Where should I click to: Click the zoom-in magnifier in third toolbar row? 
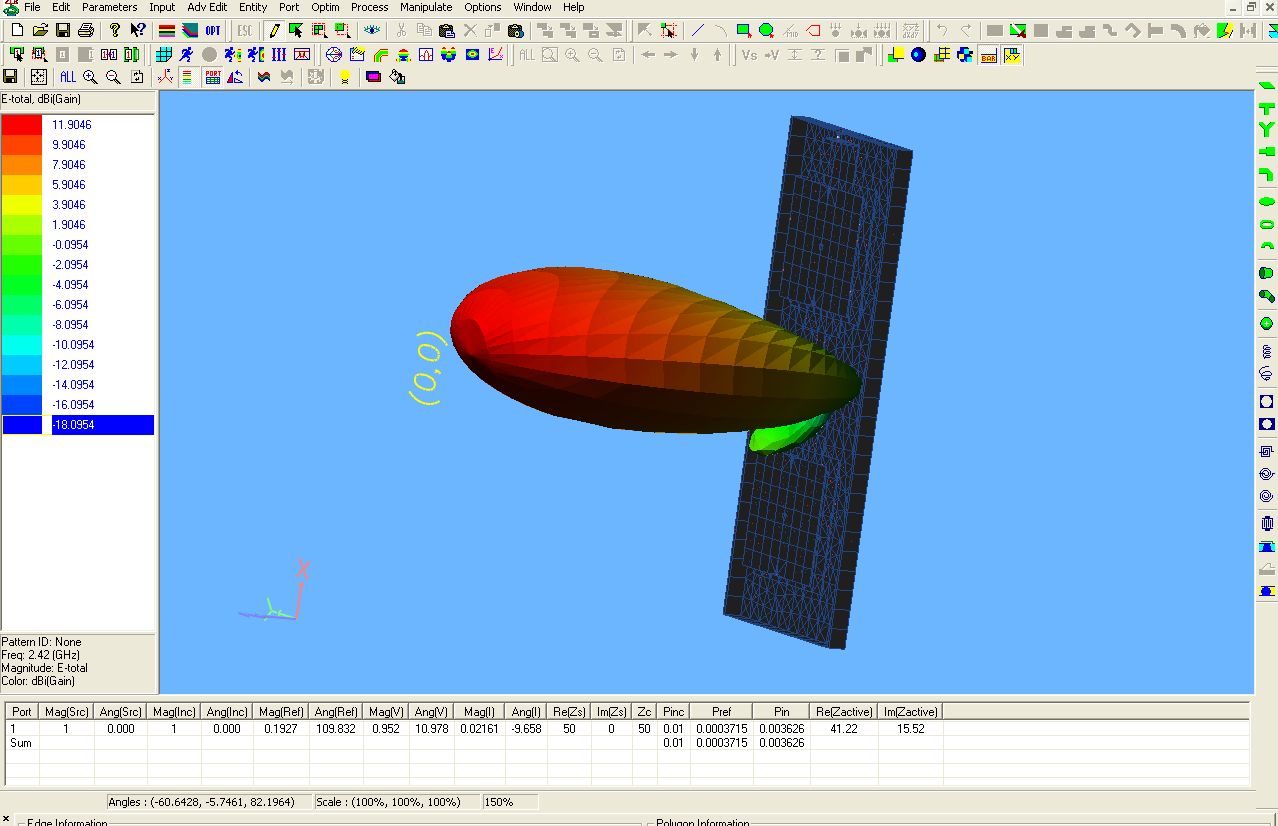click(x=90, y=77)
